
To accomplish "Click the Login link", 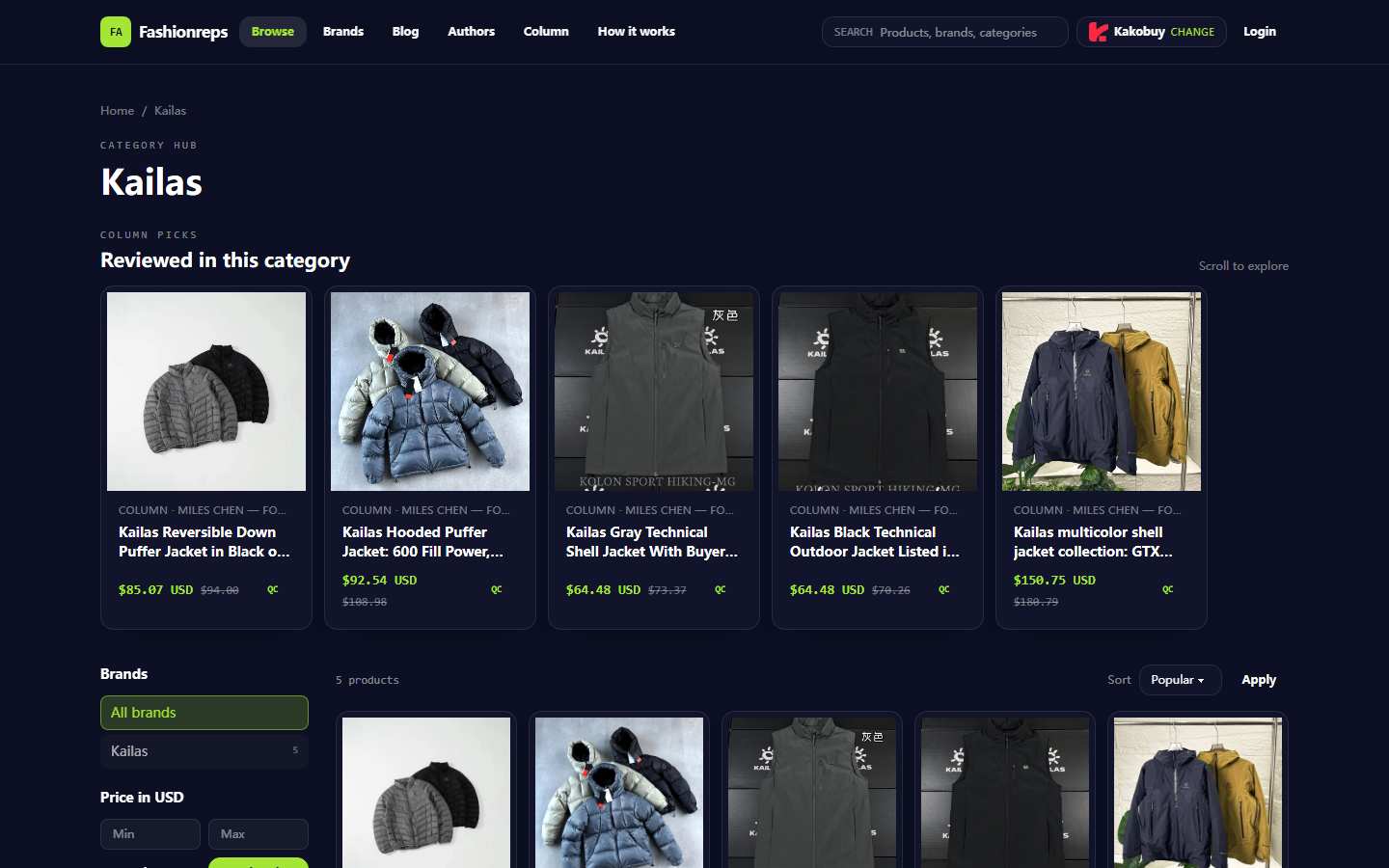I will coord(1260,32).
